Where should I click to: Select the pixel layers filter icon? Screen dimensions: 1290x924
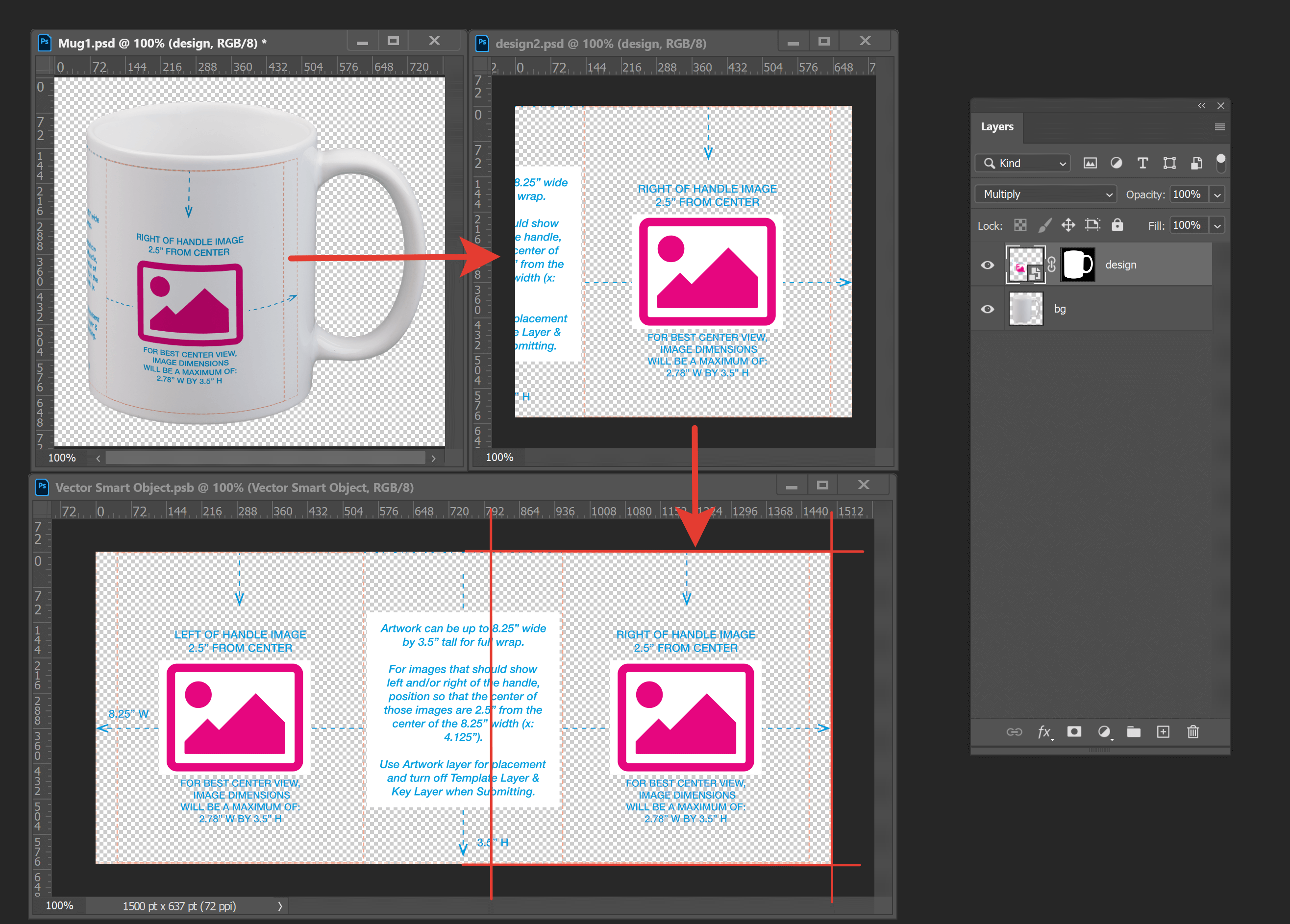tap(1091, 163)
